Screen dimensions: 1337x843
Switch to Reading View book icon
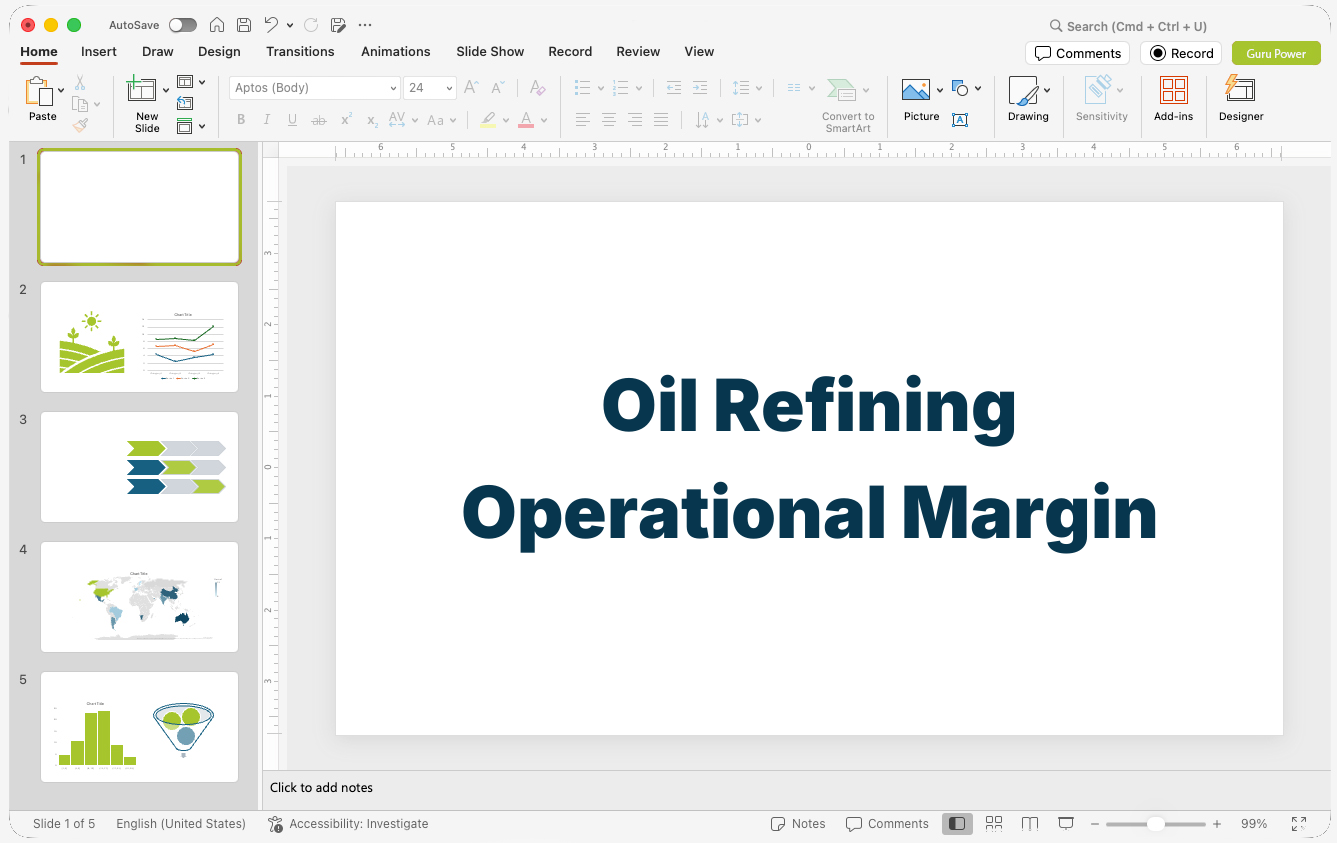[1030, 824]
